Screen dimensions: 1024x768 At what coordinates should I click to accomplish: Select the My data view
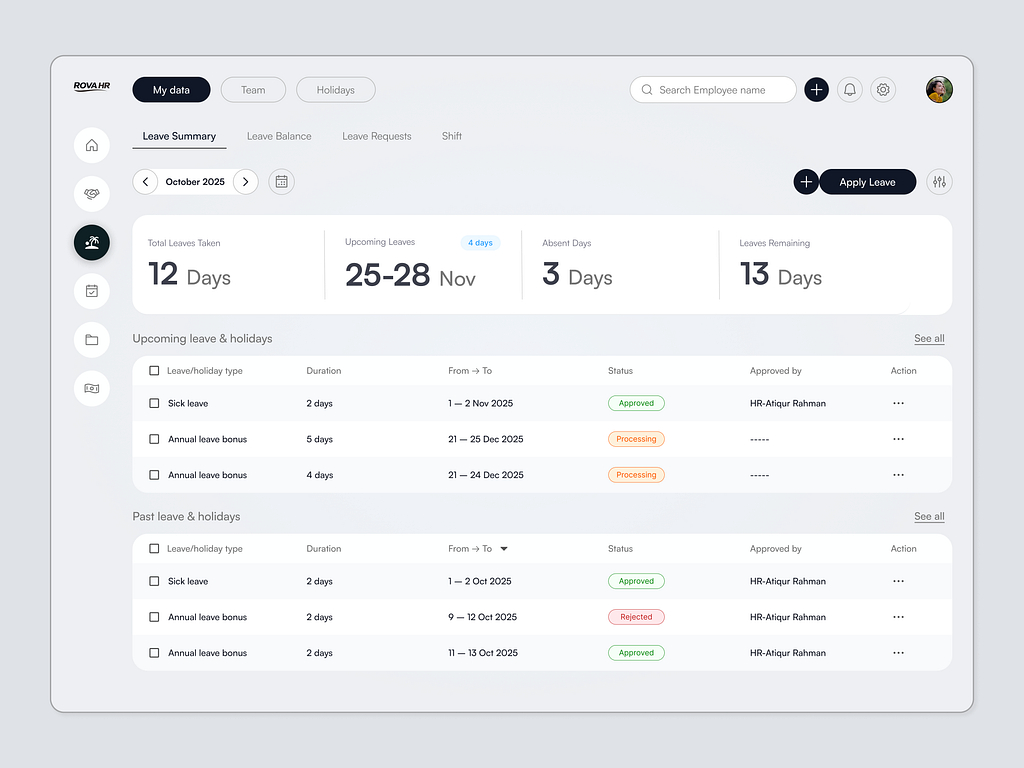pyautogui.click(x=171, y=90)
